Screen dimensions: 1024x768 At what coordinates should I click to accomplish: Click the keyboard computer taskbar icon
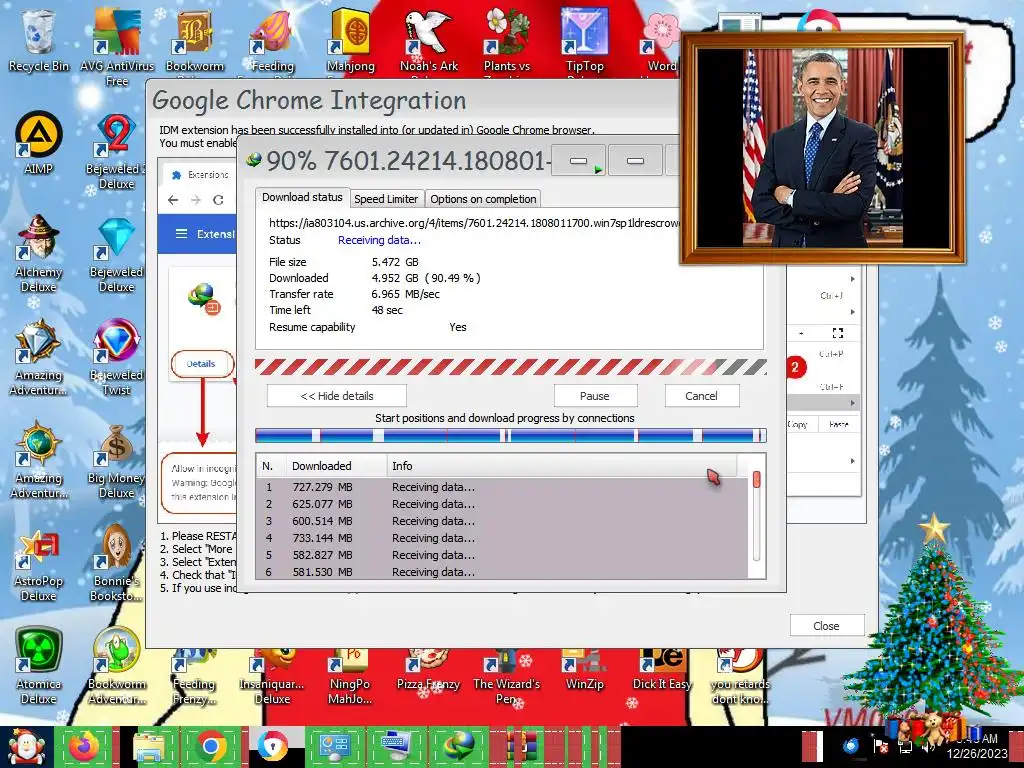(396, 747)
